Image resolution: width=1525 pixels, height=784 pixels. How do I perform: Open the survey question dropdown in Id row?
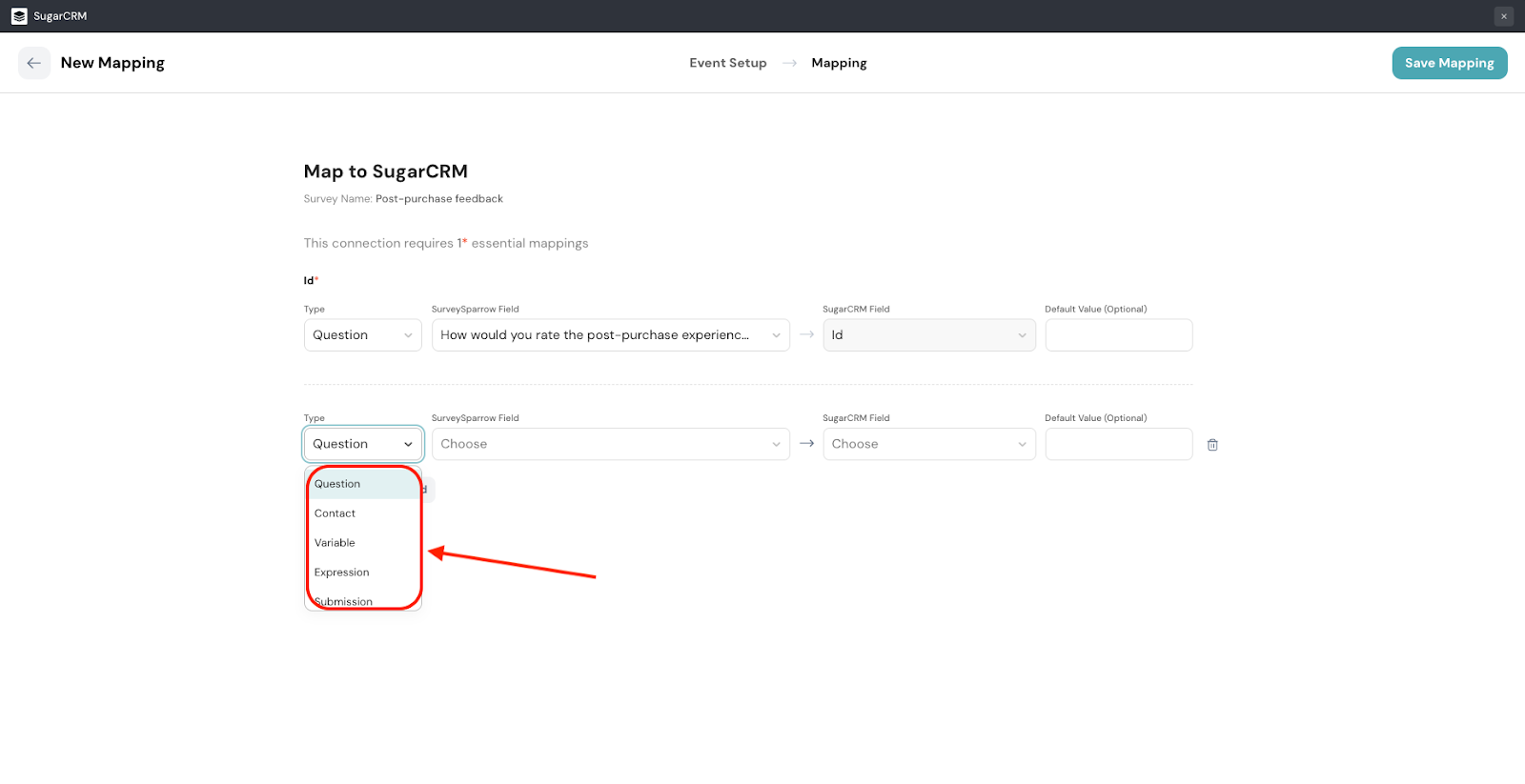610,335
